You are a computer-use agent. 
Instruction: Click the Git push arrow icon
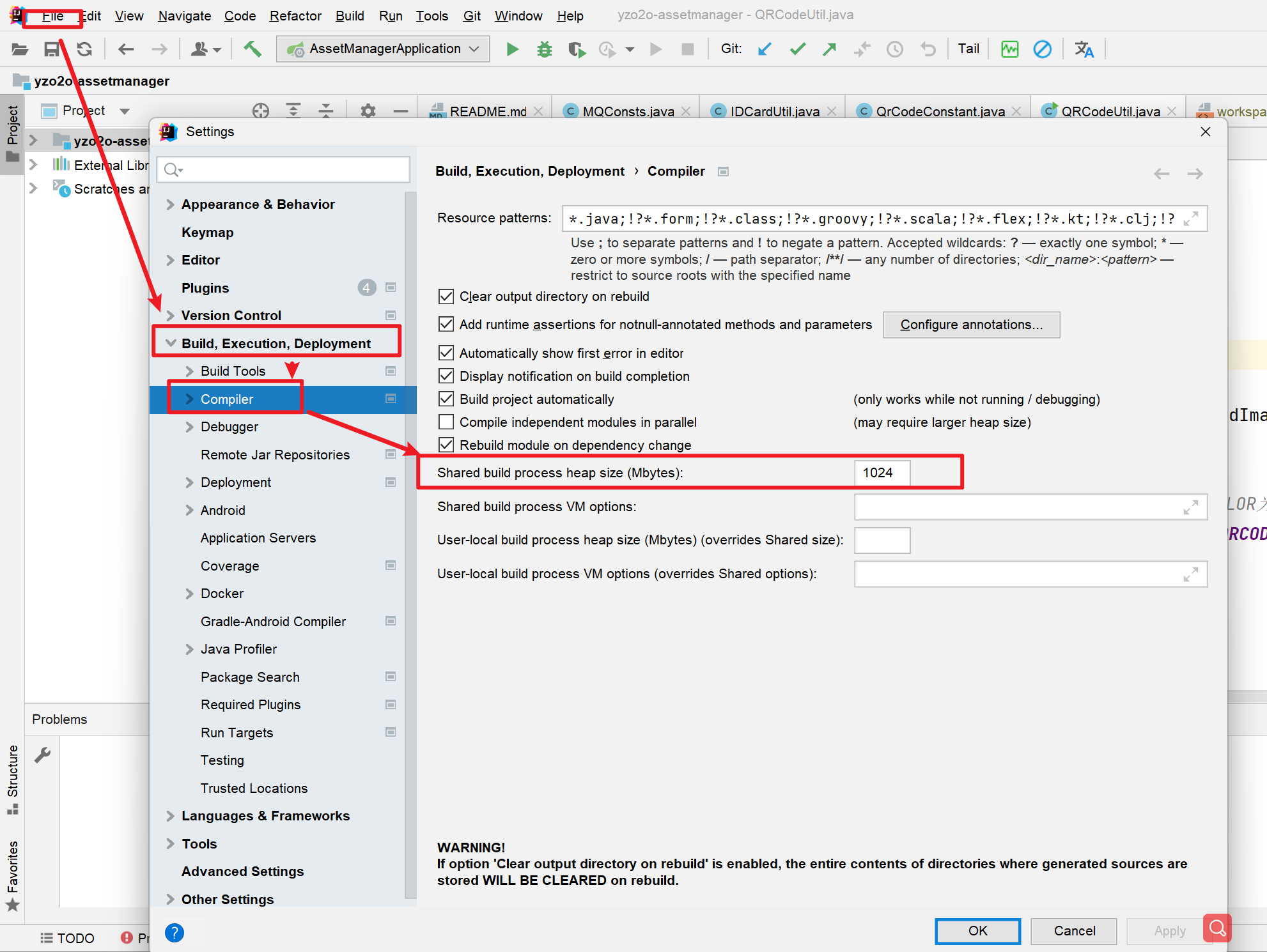pos(830,49)
